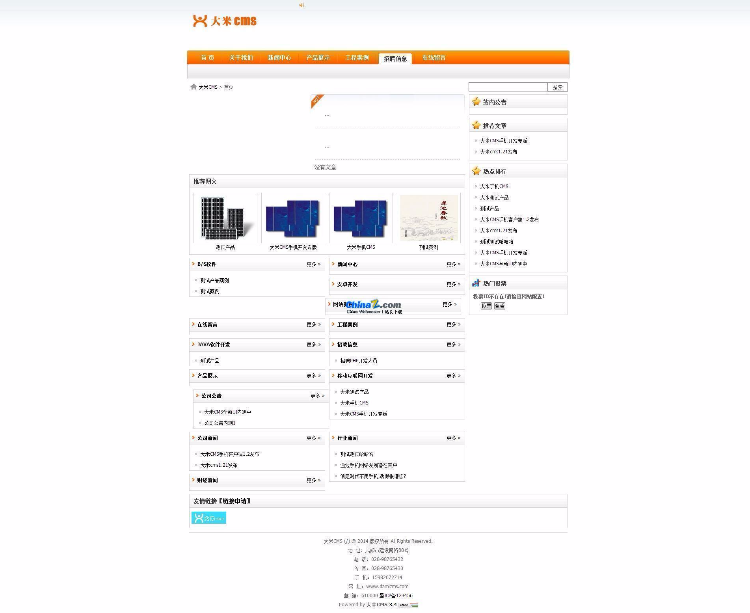Click the www.damicms.com link in the footer
This screenshot has width=750, height=613.
pos(387,586)
